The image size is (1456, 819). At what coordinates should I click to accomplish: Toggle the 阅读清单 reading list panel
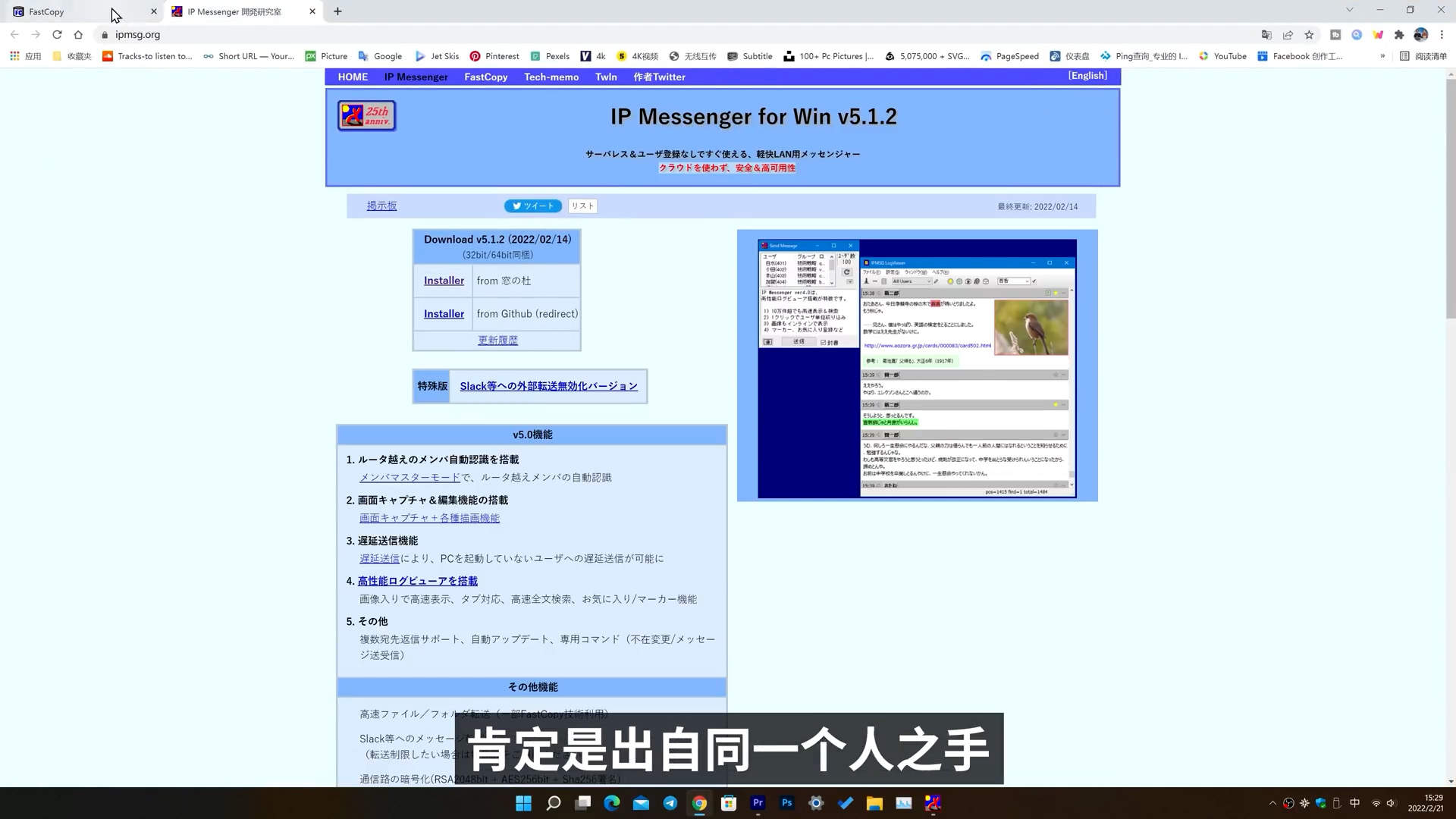[x=1423, y=55]
